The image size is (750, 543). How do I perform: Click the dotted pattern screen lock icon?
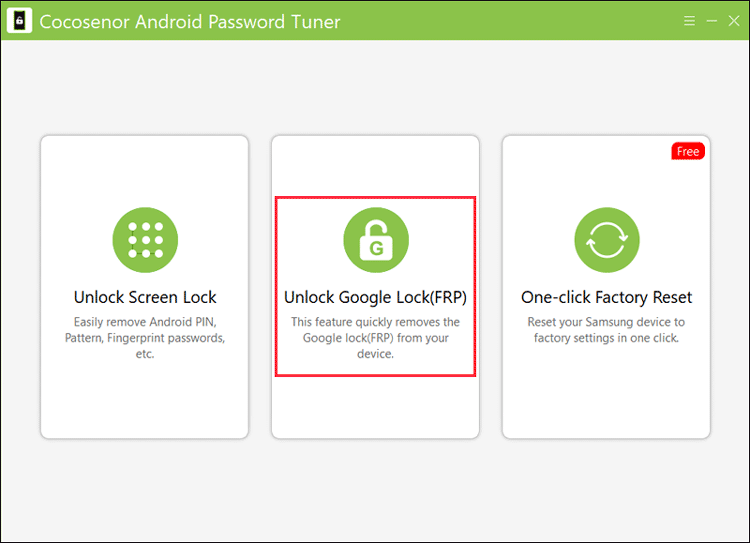[x=145, y=240]
